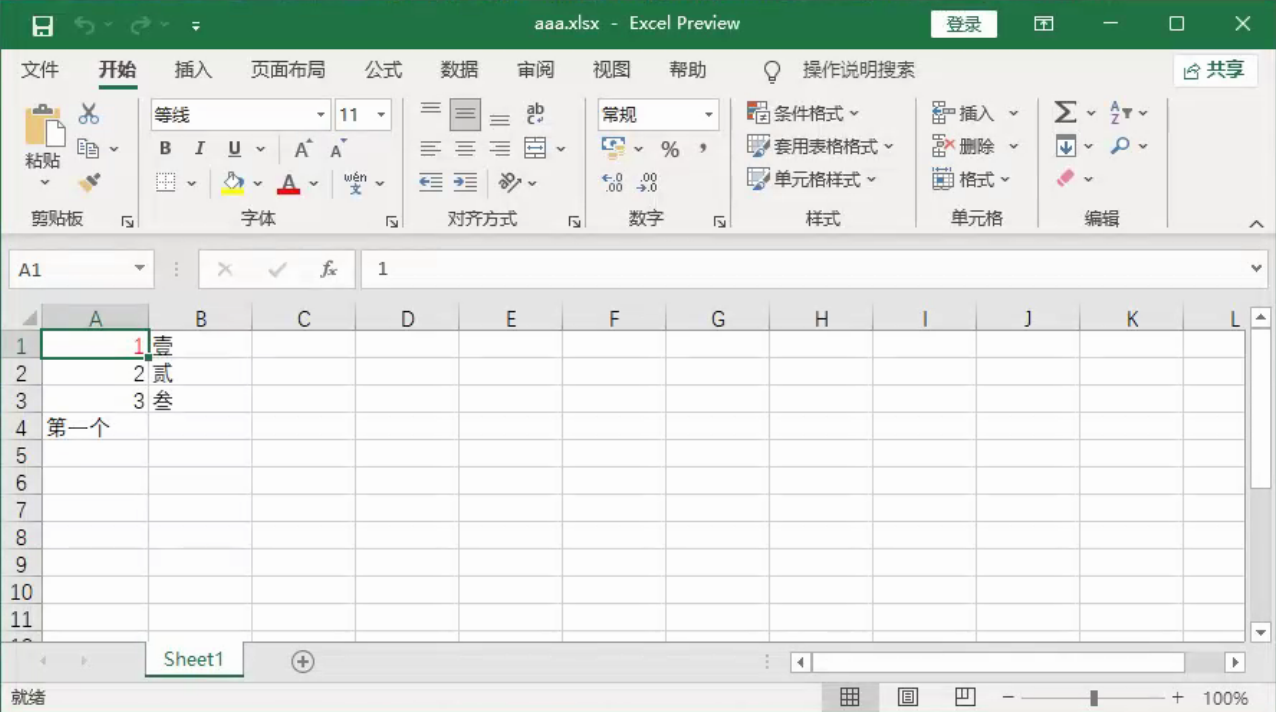Click the increase indent icon
Screen dimensions: 1276x712
465,182
